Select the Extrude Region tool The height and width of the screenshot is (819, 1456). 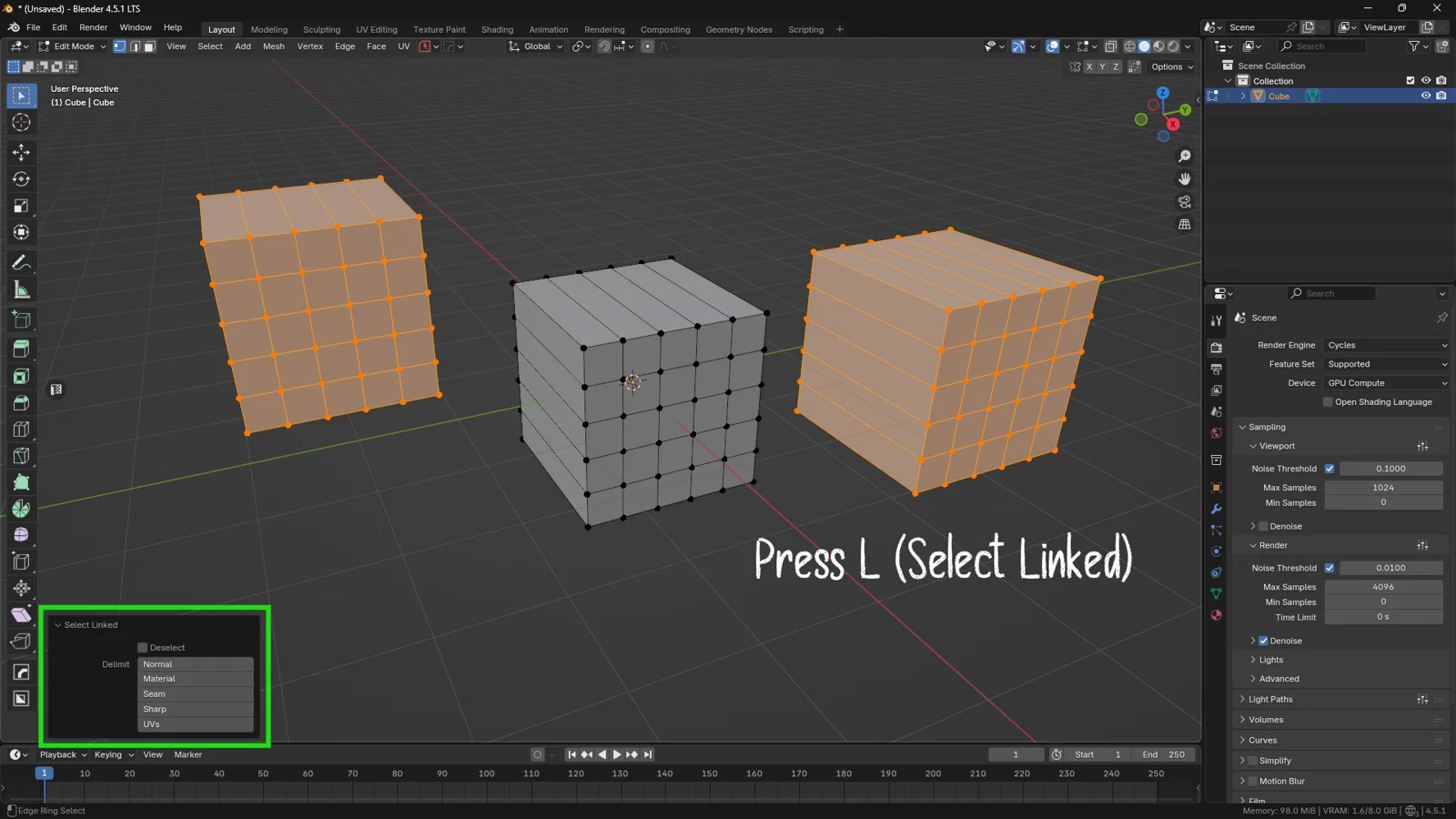coord(21,349)
